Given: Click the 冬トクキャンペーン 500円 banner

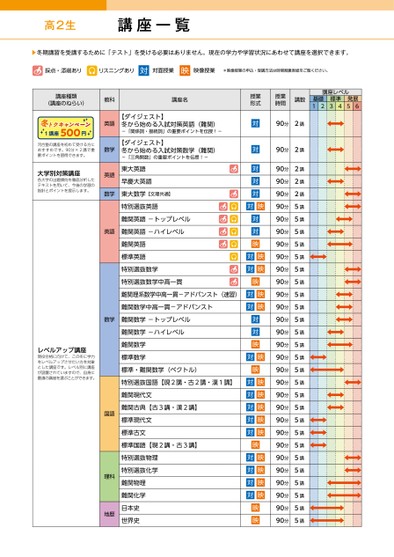Looking at the screenshot, I should [x=66, y=128].
